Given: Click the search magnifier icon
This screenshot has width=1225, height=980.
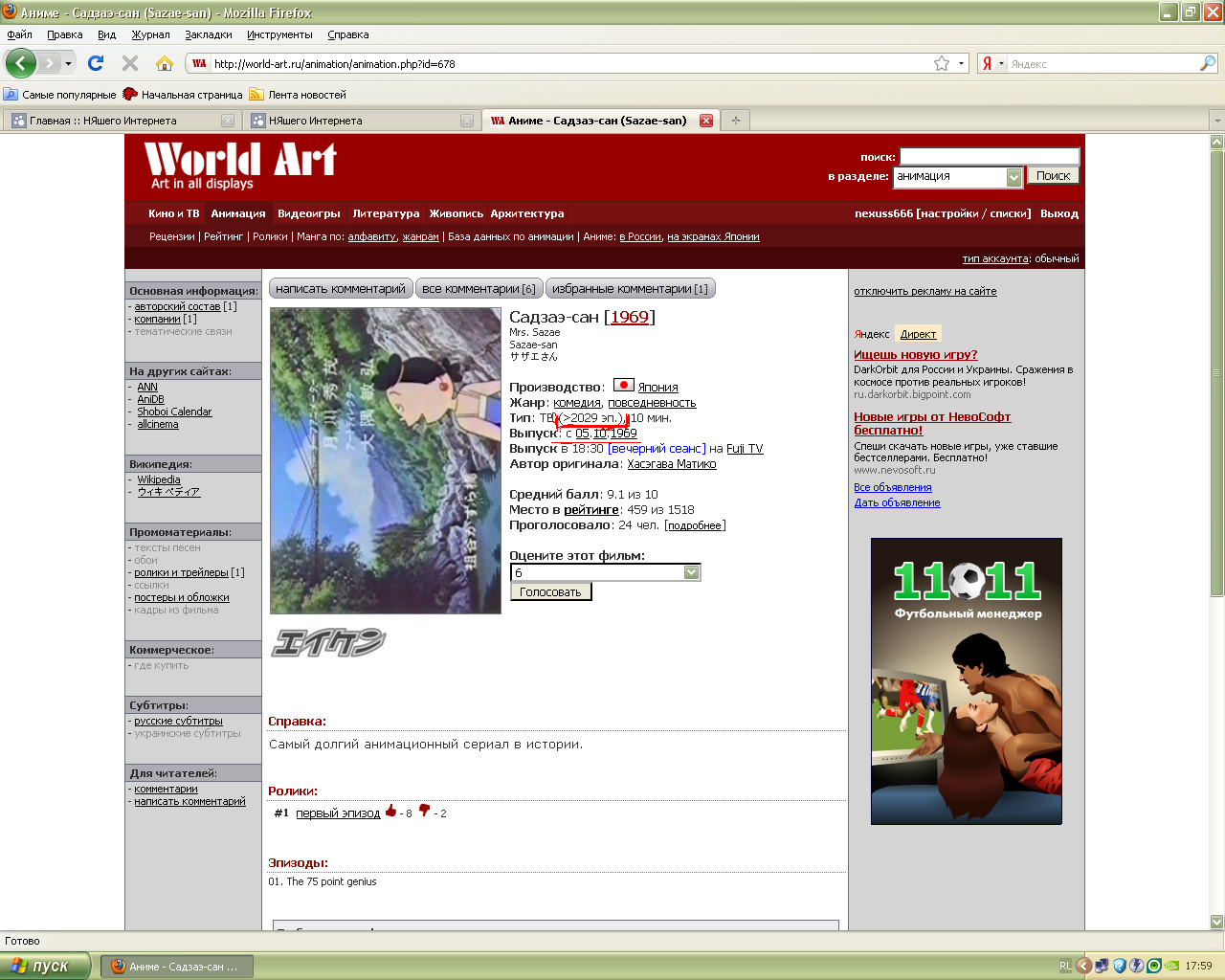Looking at the screenshot, I should coord(1208,63).
